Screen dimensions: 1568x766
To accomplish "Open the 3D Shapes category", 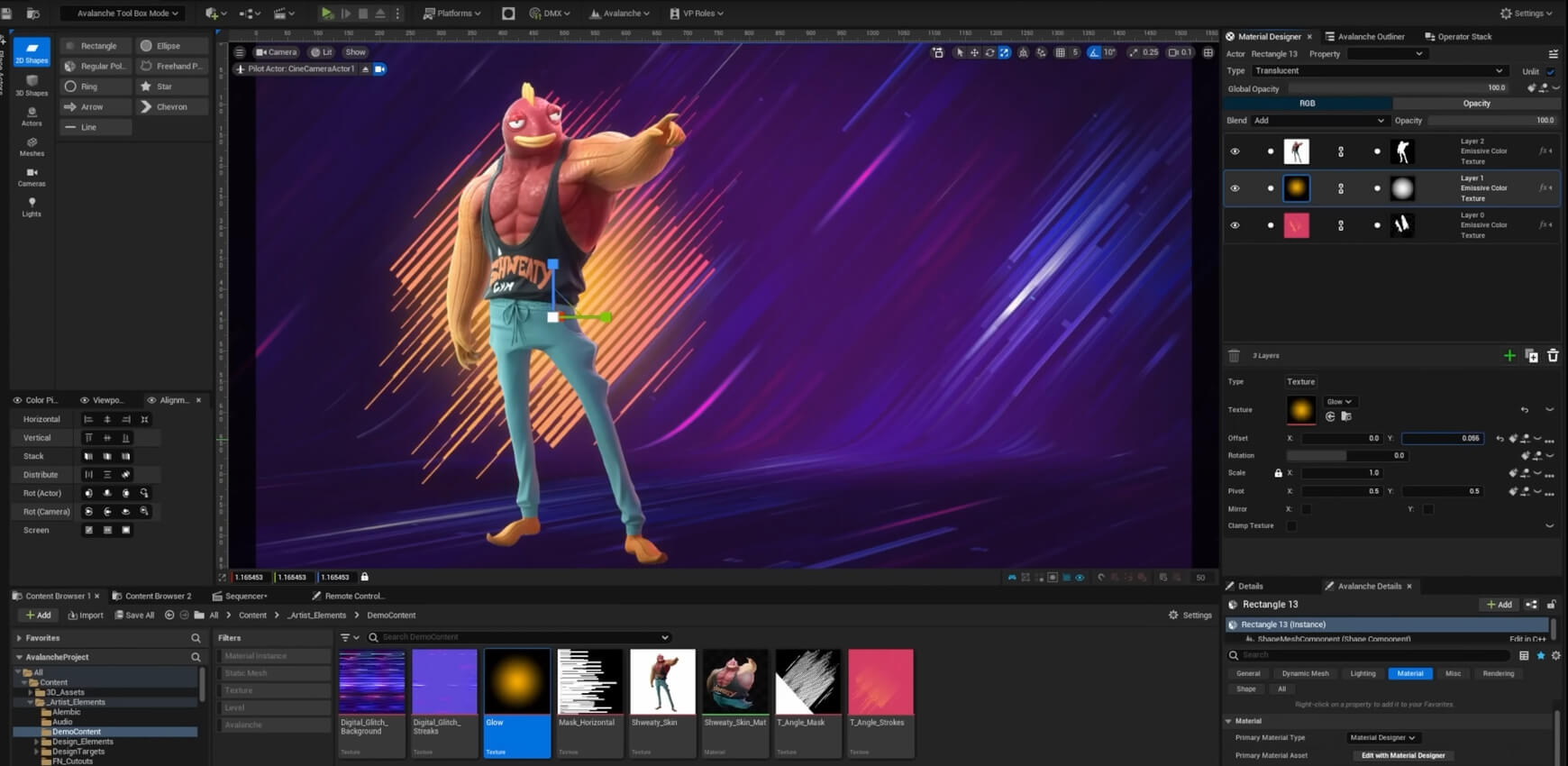I will pyautogui.click(x=32, y=86).
